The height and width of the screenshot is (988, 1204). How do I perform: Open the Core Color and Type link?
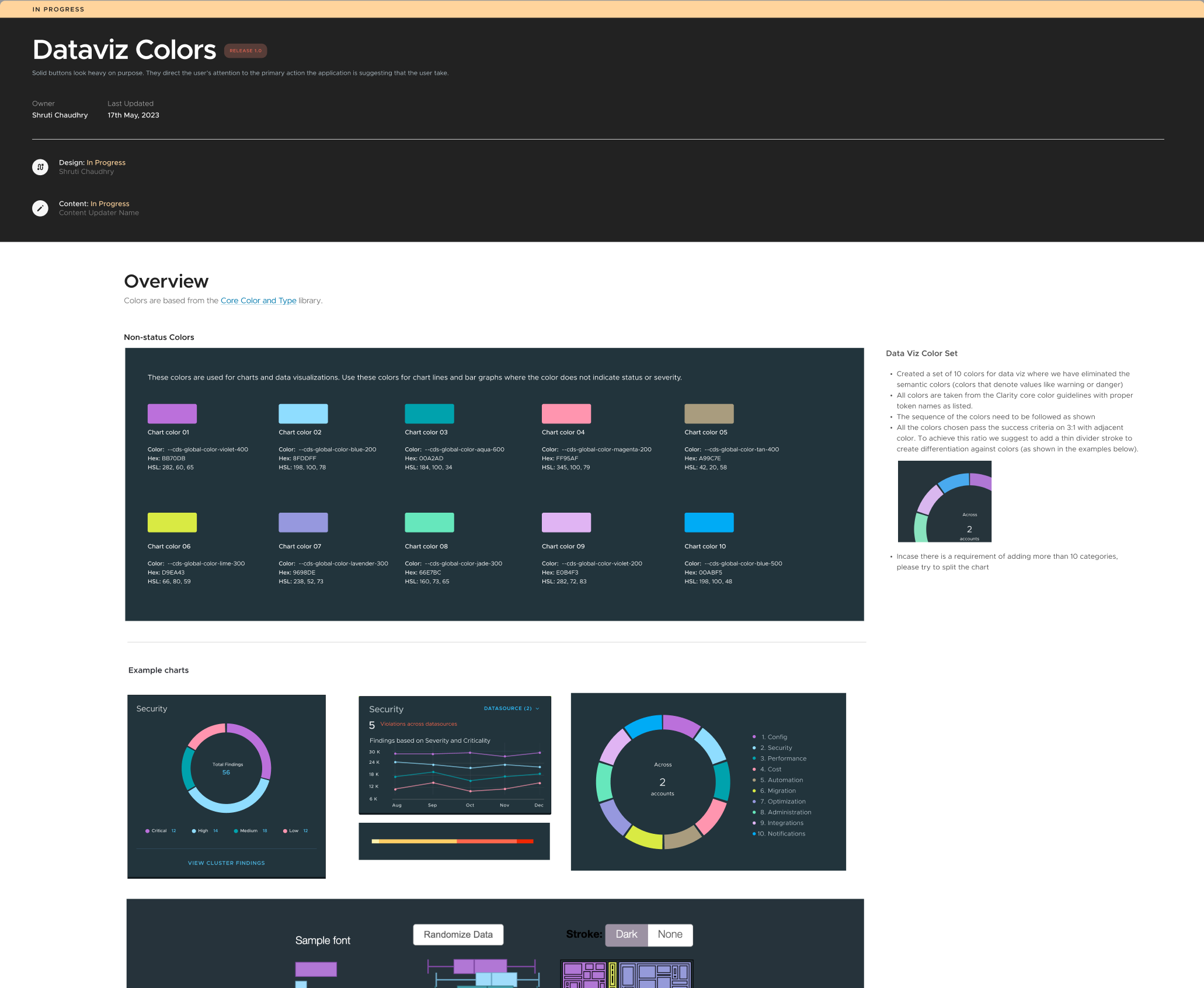pyautogui.click(x=258, y=301)
